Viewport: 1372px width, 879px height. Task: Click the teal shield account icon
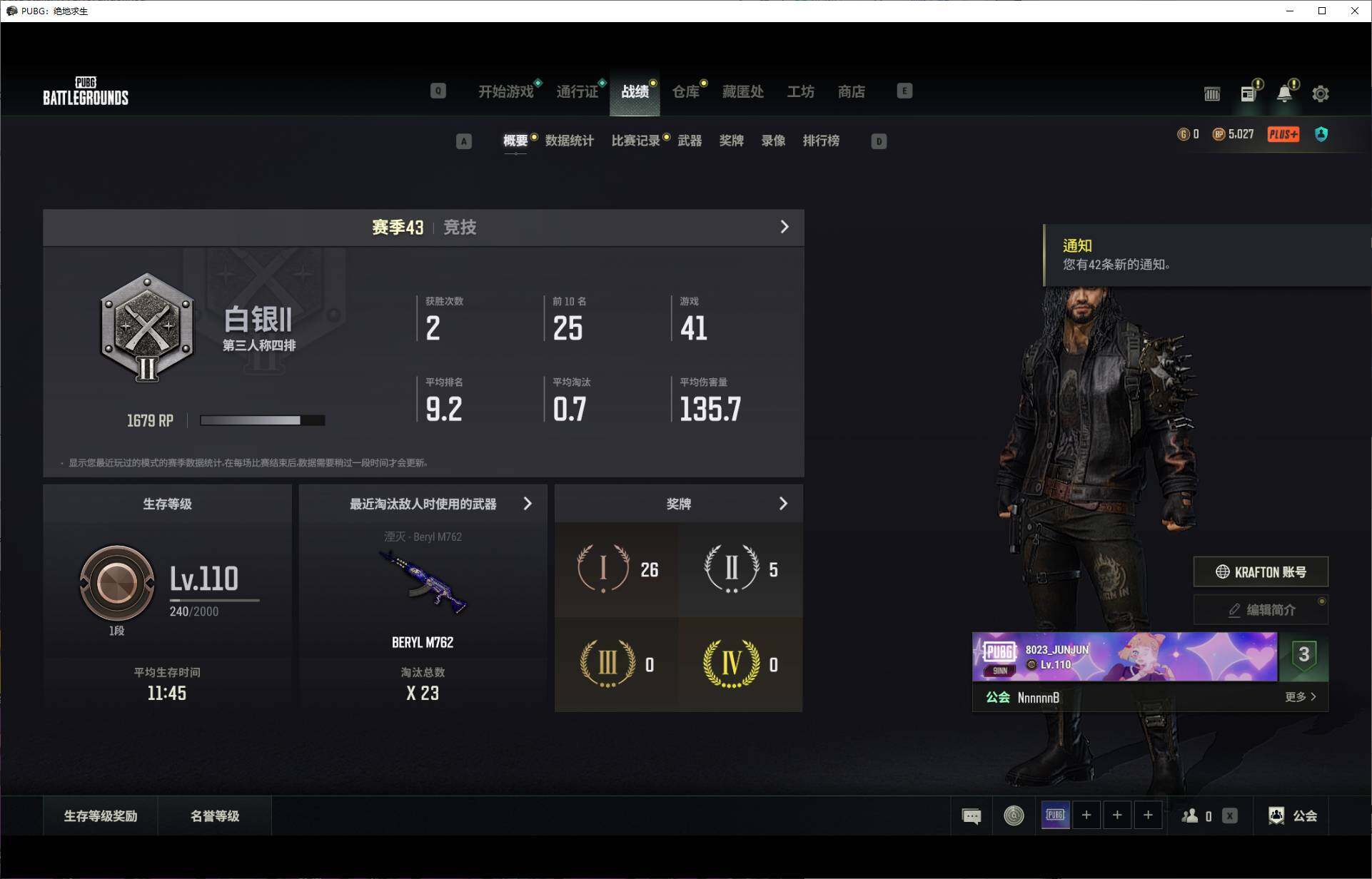click(1321, 134)
